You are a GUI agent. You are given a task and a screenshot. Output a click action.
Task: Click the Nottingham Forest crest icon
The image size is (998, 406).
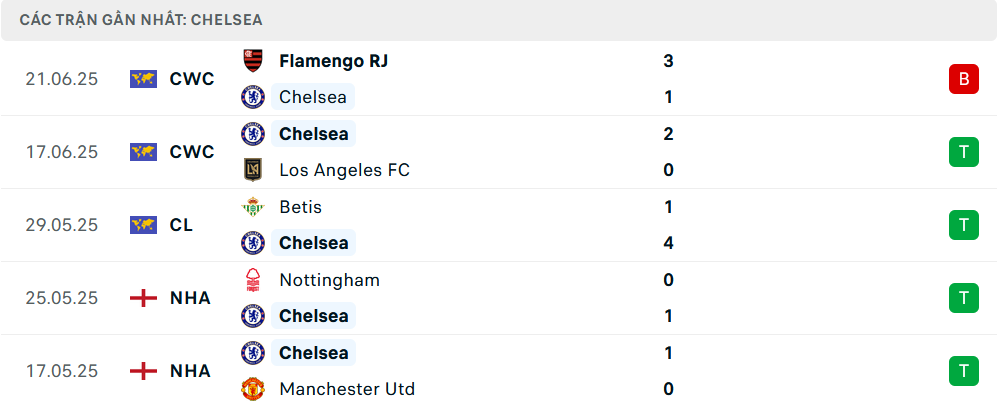point(253,280)
